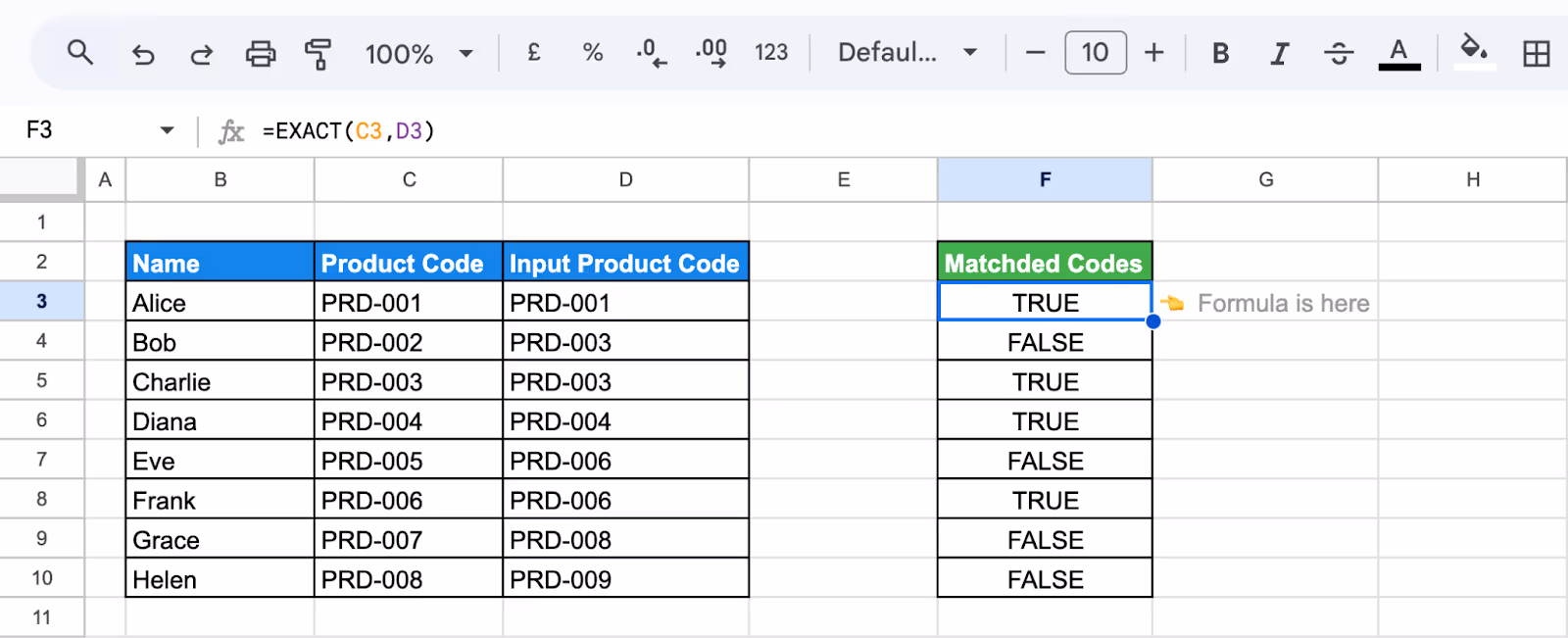1568x638 pixels.
Task: Select the Name header cell
Action: click(x=220, y=263)
